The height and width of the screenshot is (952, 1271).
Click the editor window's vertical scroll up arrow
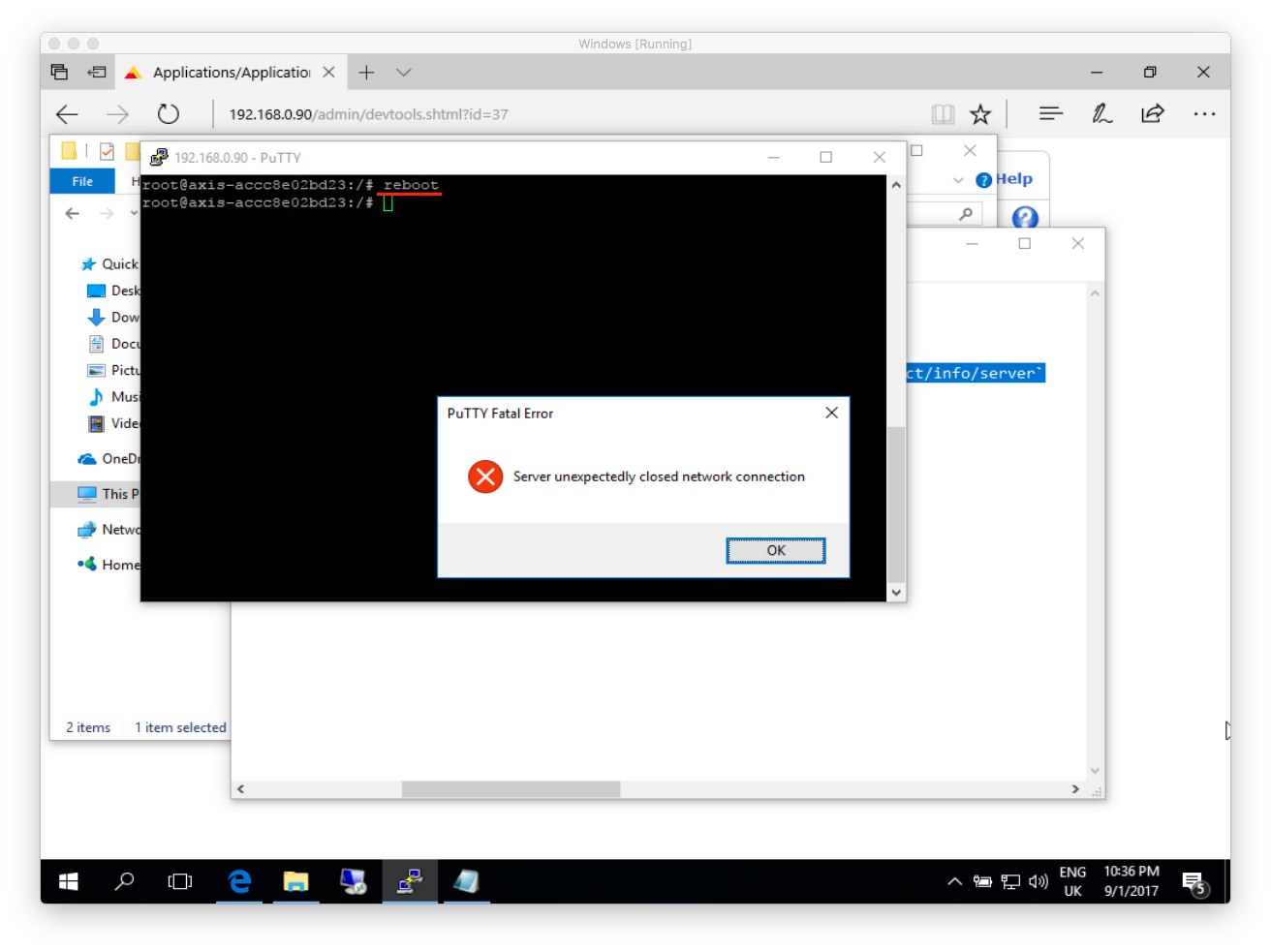tap(1095, 292)
